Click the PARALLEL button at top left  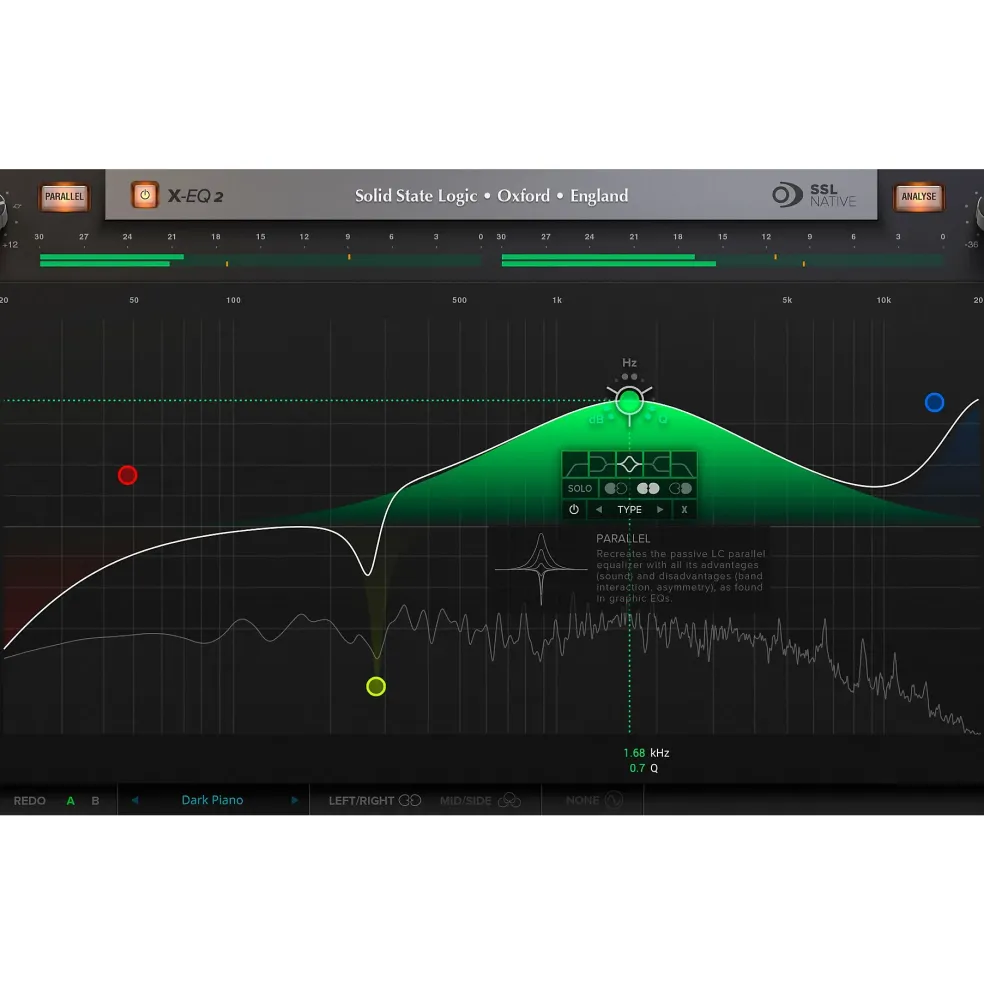coord(64,197)
